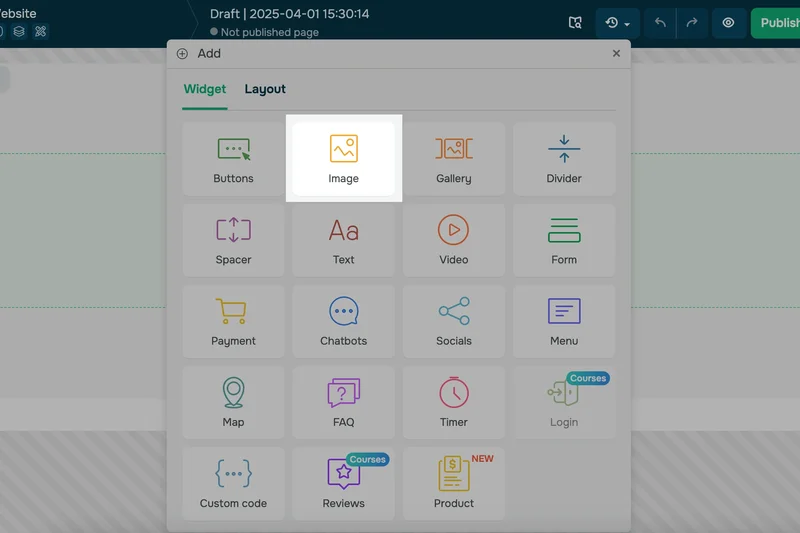Open the version history dropdown
Screen dimensions: 800x533
click(x=617, y=23)
